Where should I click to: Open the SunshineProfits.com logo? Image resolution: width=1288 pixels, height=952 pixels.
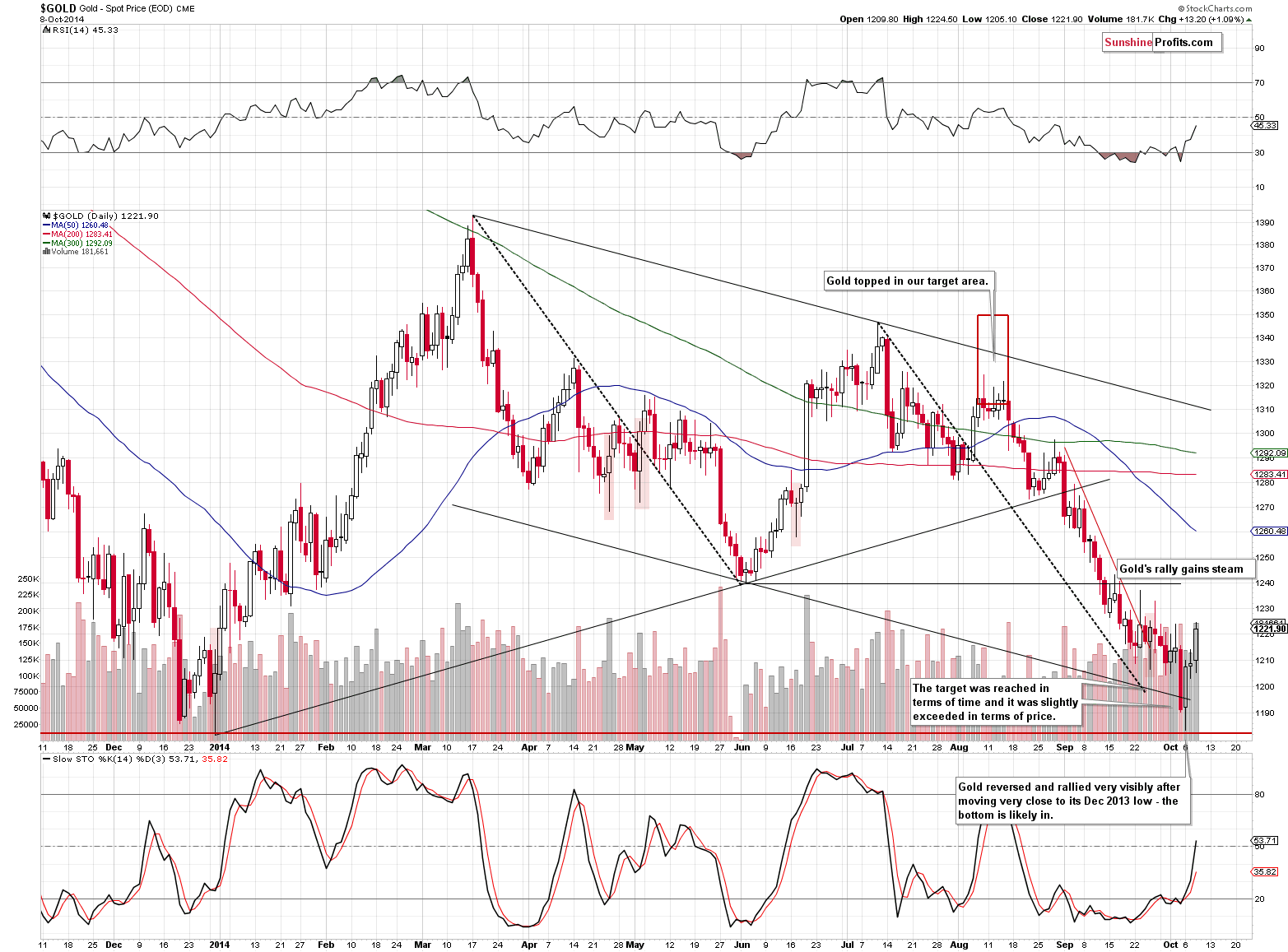pyautogui.click(x=1162, y=43)
